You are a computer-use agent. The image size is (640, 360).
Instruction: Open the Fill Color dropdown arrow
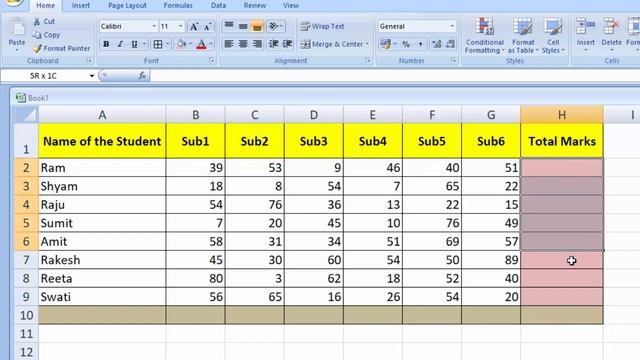[190, 44]
